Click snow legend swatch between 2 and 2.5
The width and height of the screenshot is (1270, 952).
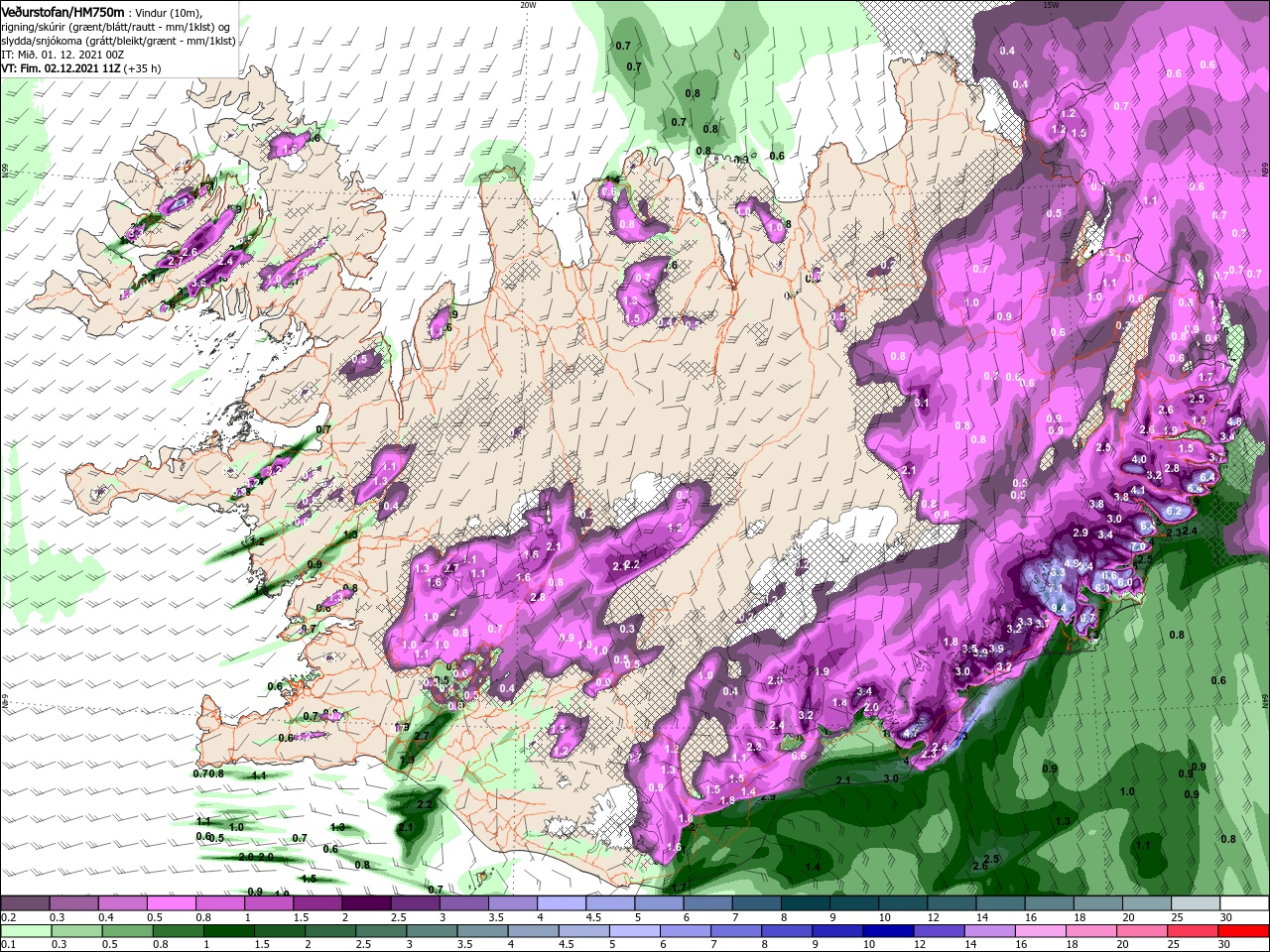366,902
